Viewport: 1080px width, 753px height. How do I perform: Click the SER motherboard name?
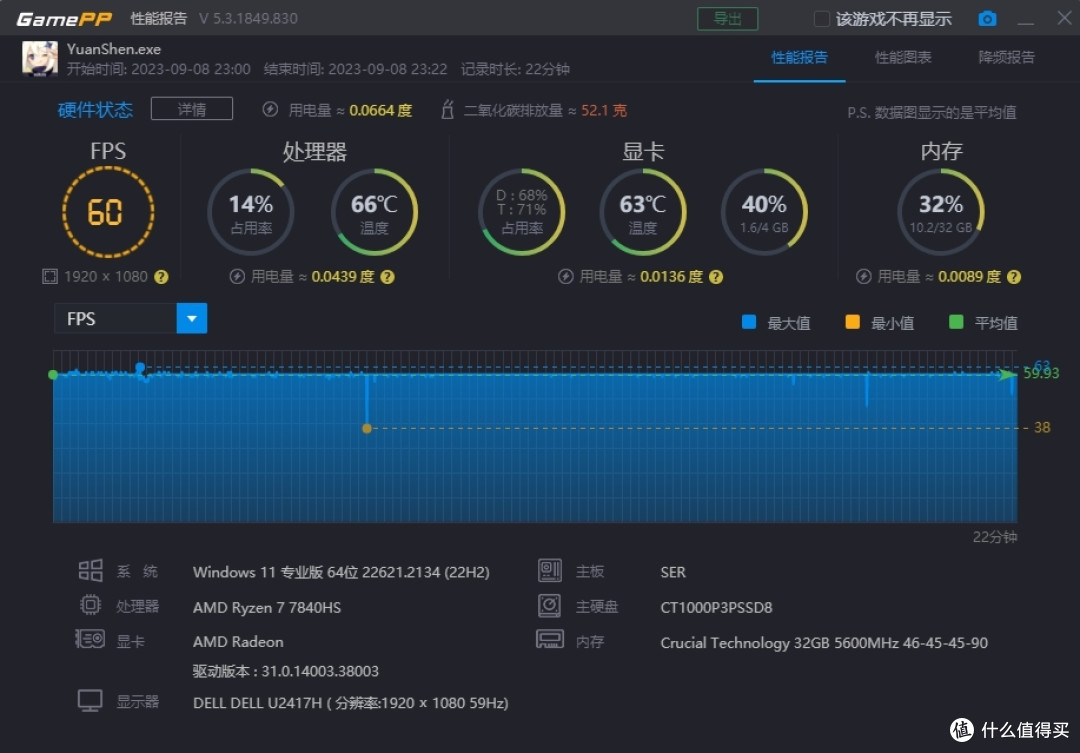coord(673,572)
